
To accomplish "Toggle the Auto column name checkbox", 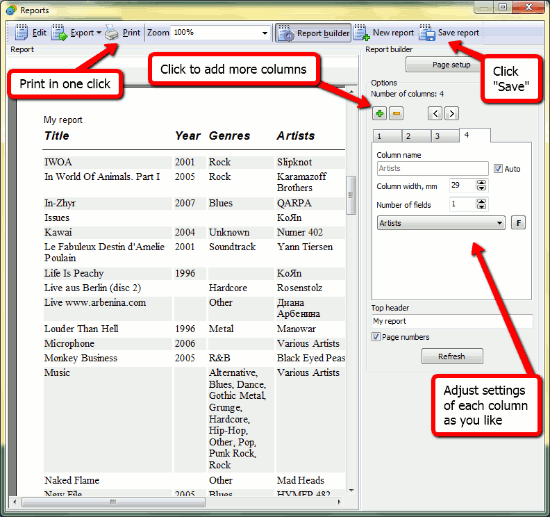I will click(x=498, y=169).
